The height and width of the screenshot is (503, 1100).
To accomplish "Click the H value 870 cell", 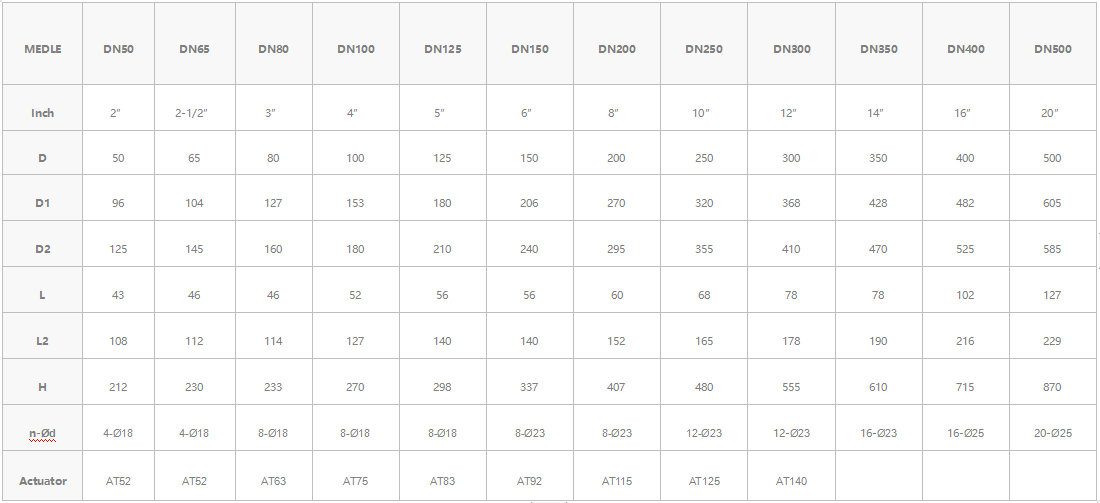I will click(1052, 387).
